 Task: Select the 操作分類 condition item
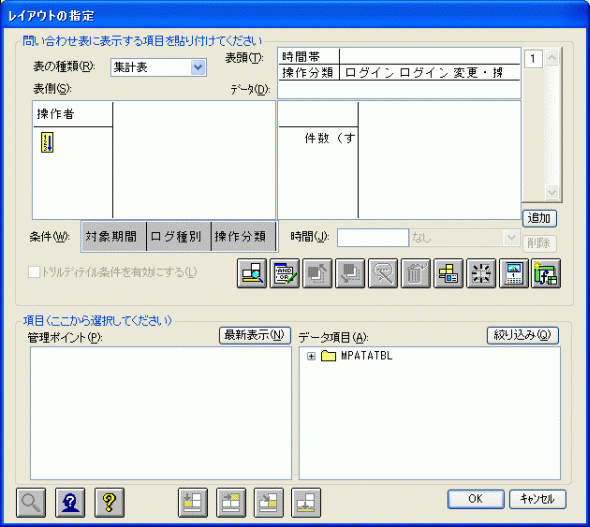[x=243, y=237]
